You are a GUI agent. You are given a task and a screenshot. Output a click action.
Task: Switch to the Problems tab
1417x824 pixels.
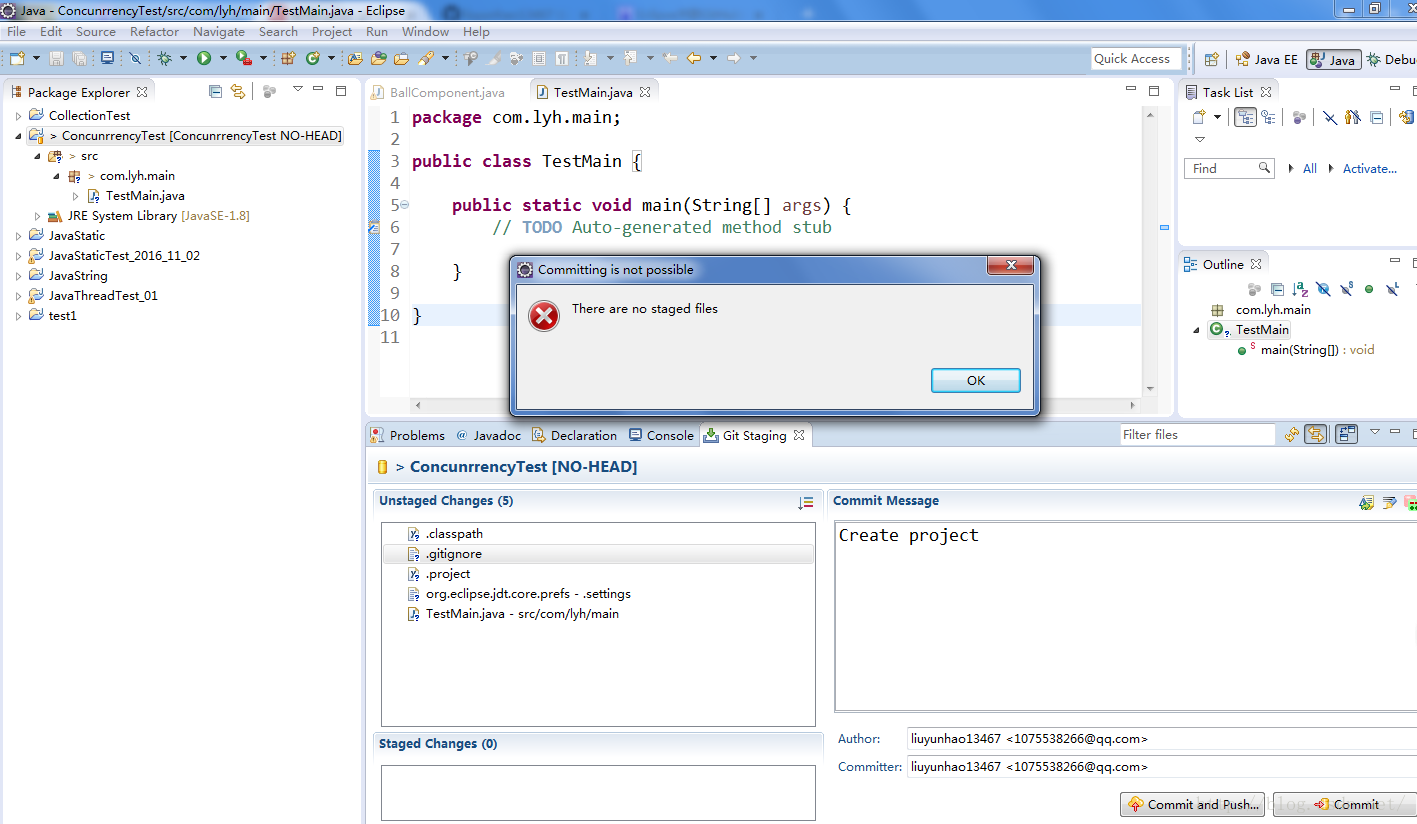408,435
